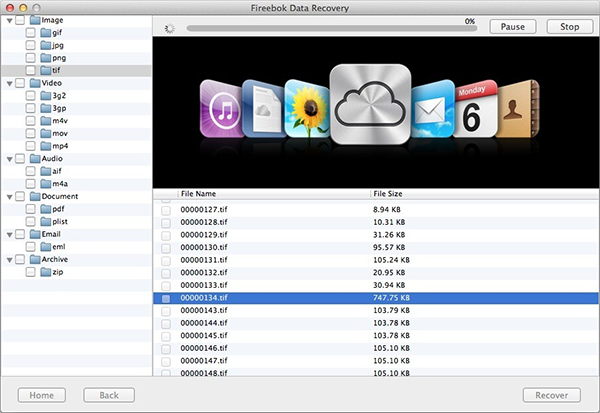Viewport: 600px width, 413px height.
Task: Select file 00000133.tif
Action: click(x=376, y=285)
